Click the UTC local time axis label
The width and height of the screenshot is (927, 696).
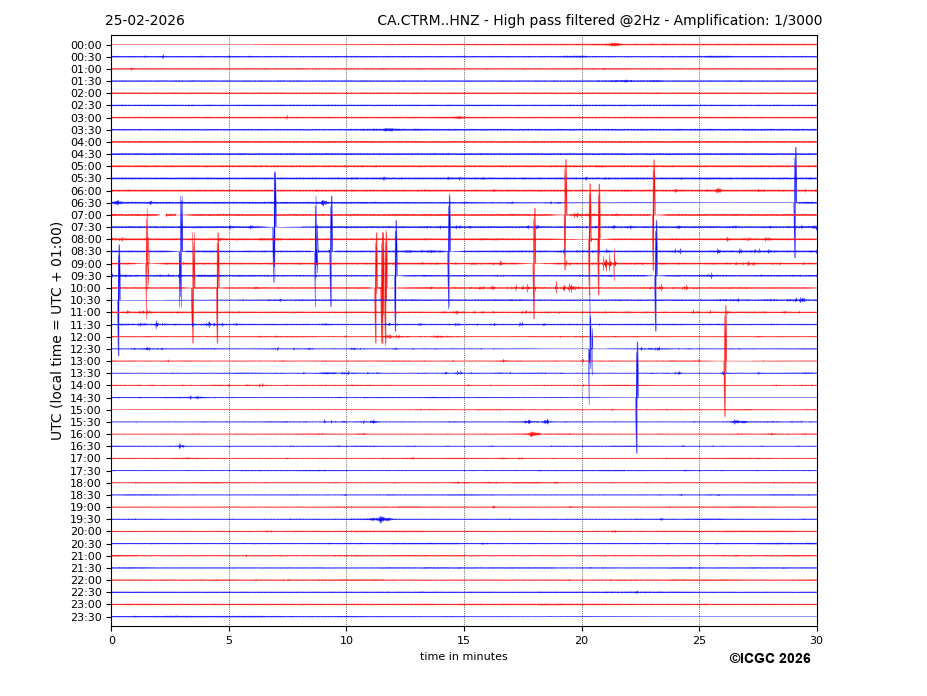pos(57,330)
